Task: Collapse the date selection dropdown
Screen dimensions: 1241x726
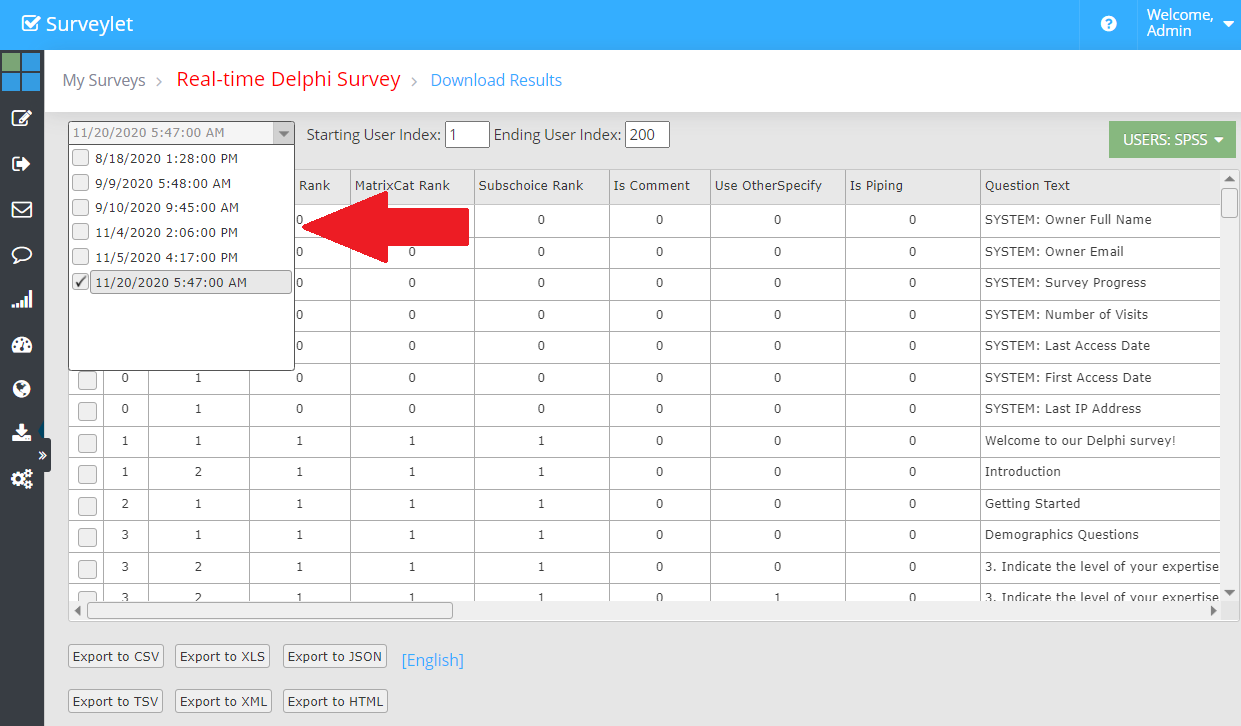Action: 283,133
